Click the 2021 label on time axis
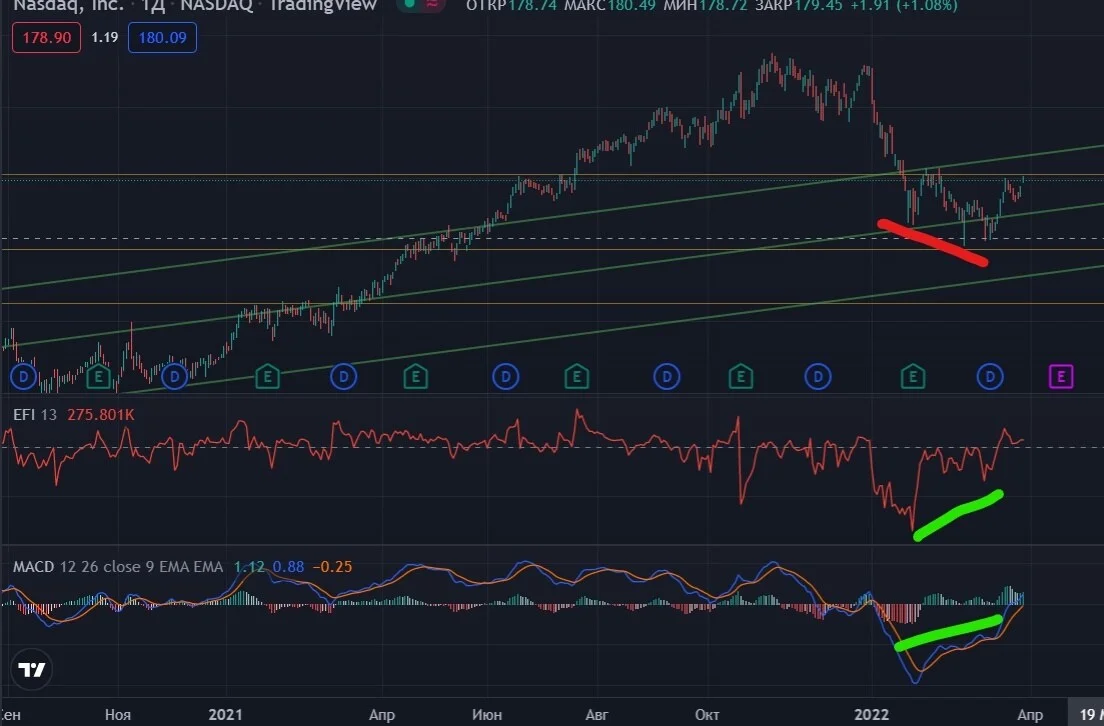Image resolution: width=1104 pixels, height=726 pixels. coord(225,715)
